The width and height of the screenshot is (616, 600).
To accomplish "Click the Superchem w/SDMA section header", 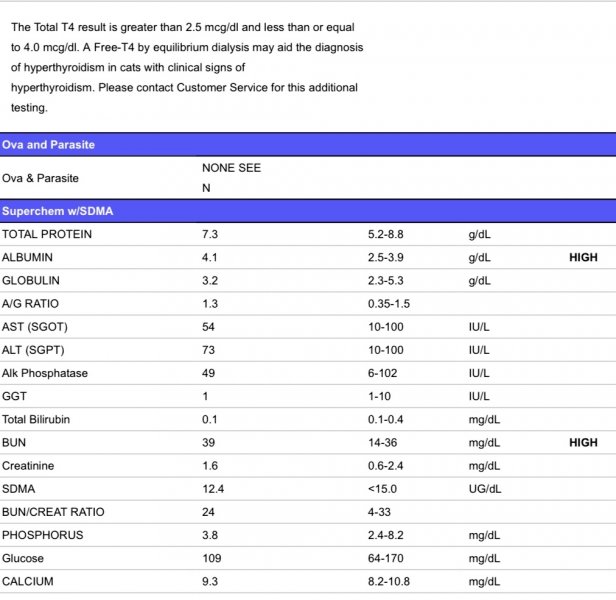I will pyautogui.click(x=58, y=211).
